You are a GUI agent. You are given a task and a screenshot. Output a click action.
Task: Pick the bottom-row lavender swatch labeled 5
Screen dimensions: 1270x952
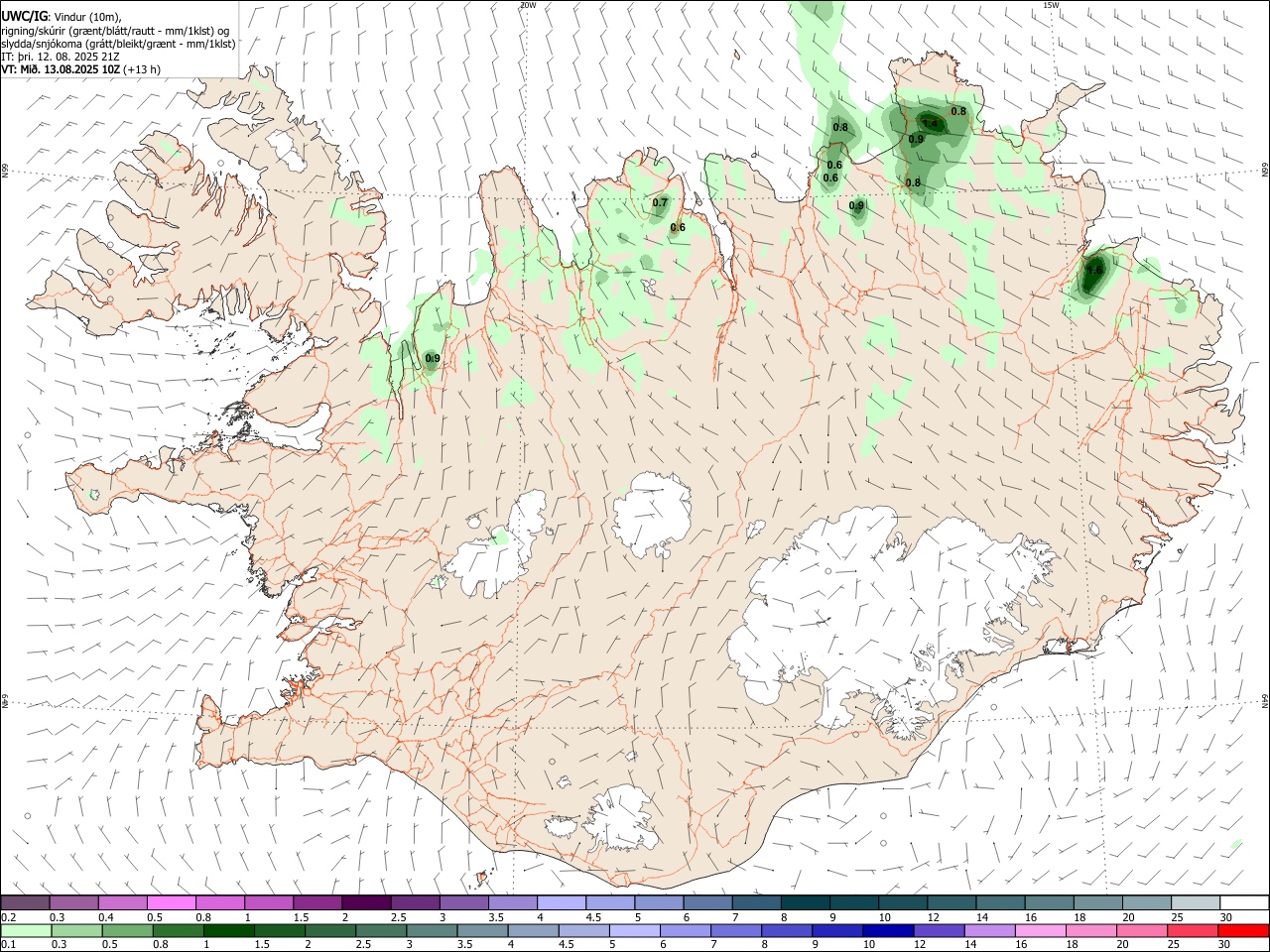tap(633, 930)
